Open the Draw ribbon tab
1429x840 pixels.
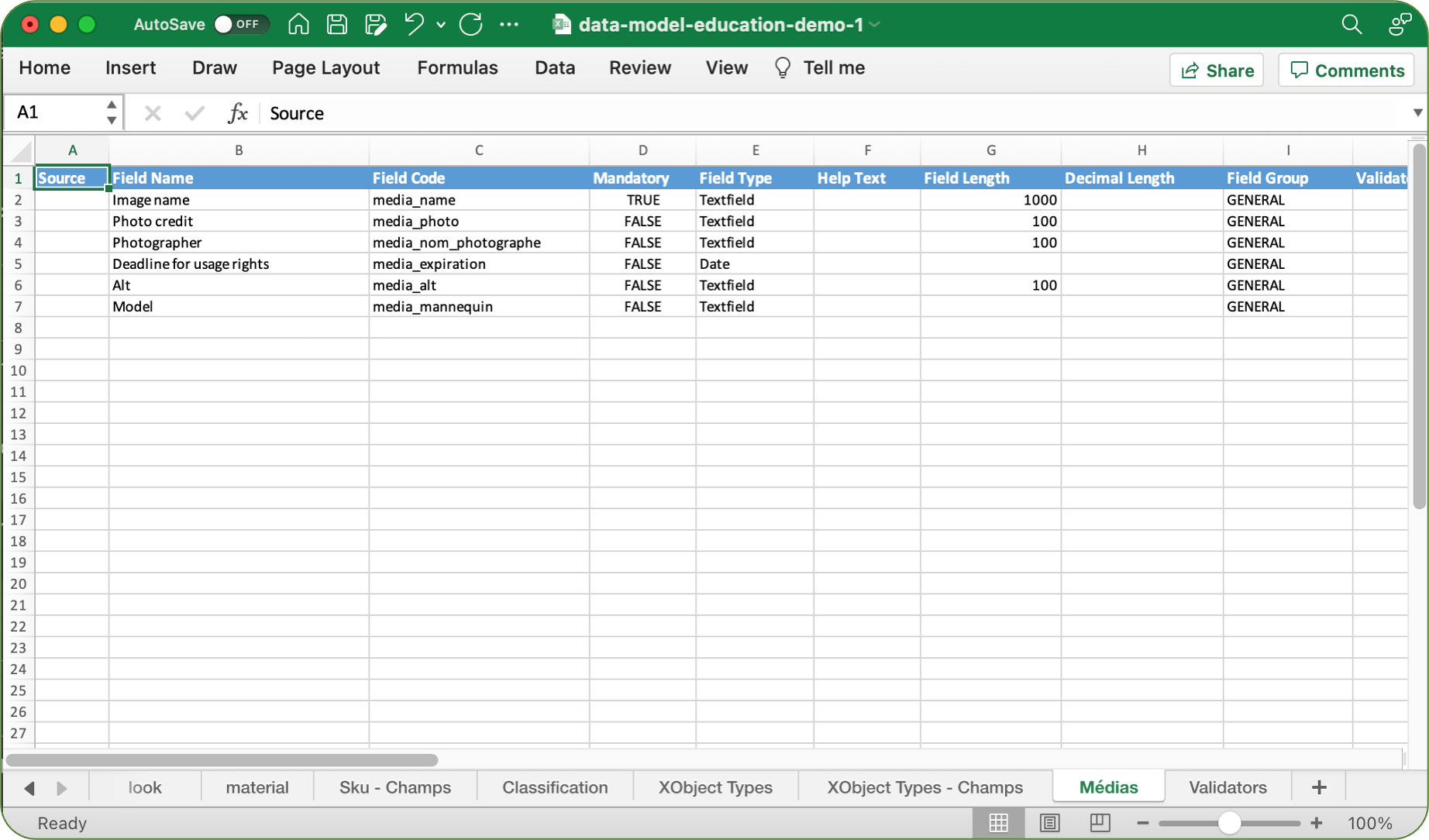(214, 68)
